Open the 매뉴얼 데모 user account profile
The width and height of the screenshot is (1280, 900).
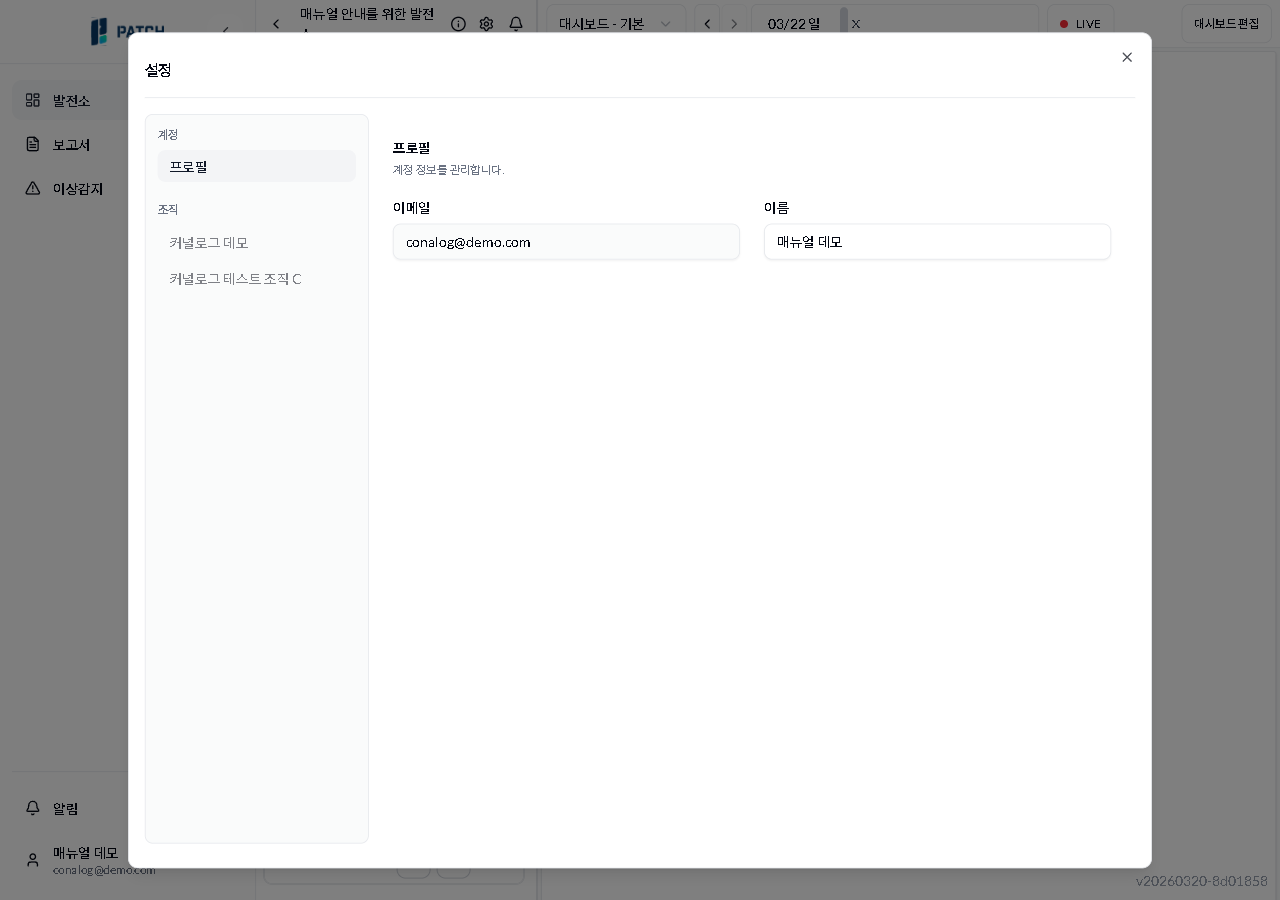(x=86, y=860)
